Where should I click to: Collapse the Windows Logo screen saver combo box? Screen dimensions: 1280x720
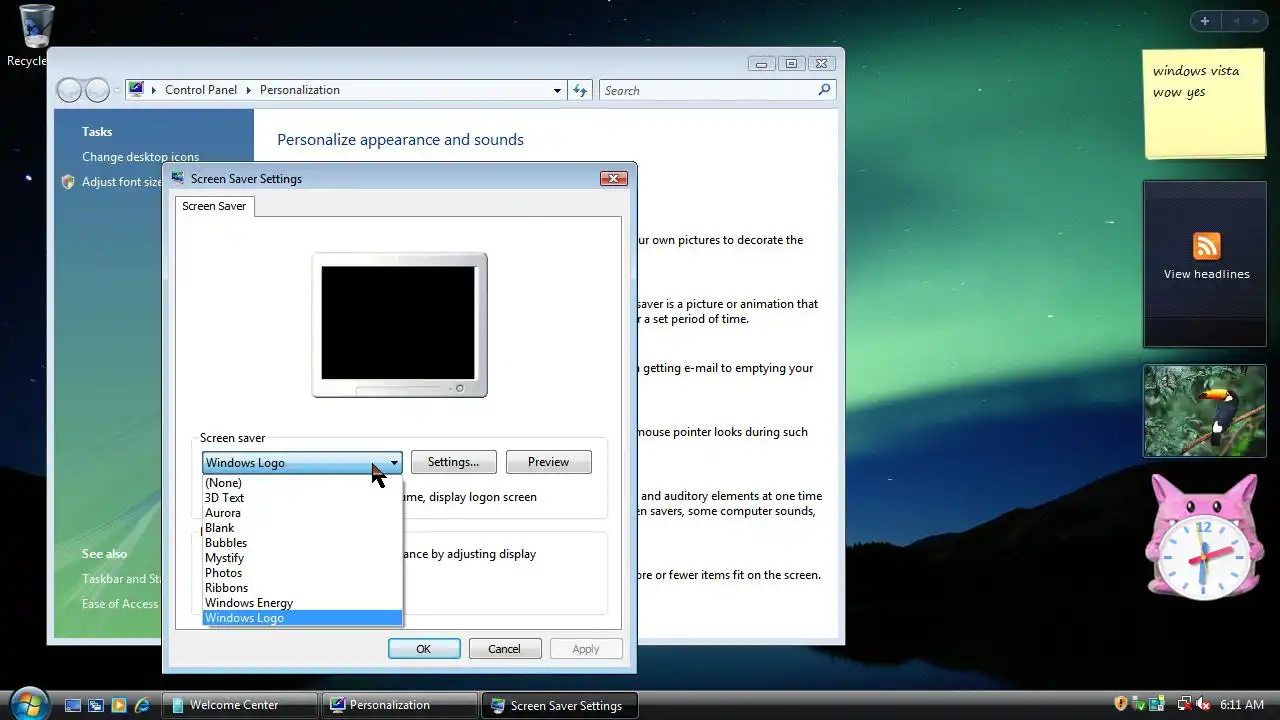394,462
